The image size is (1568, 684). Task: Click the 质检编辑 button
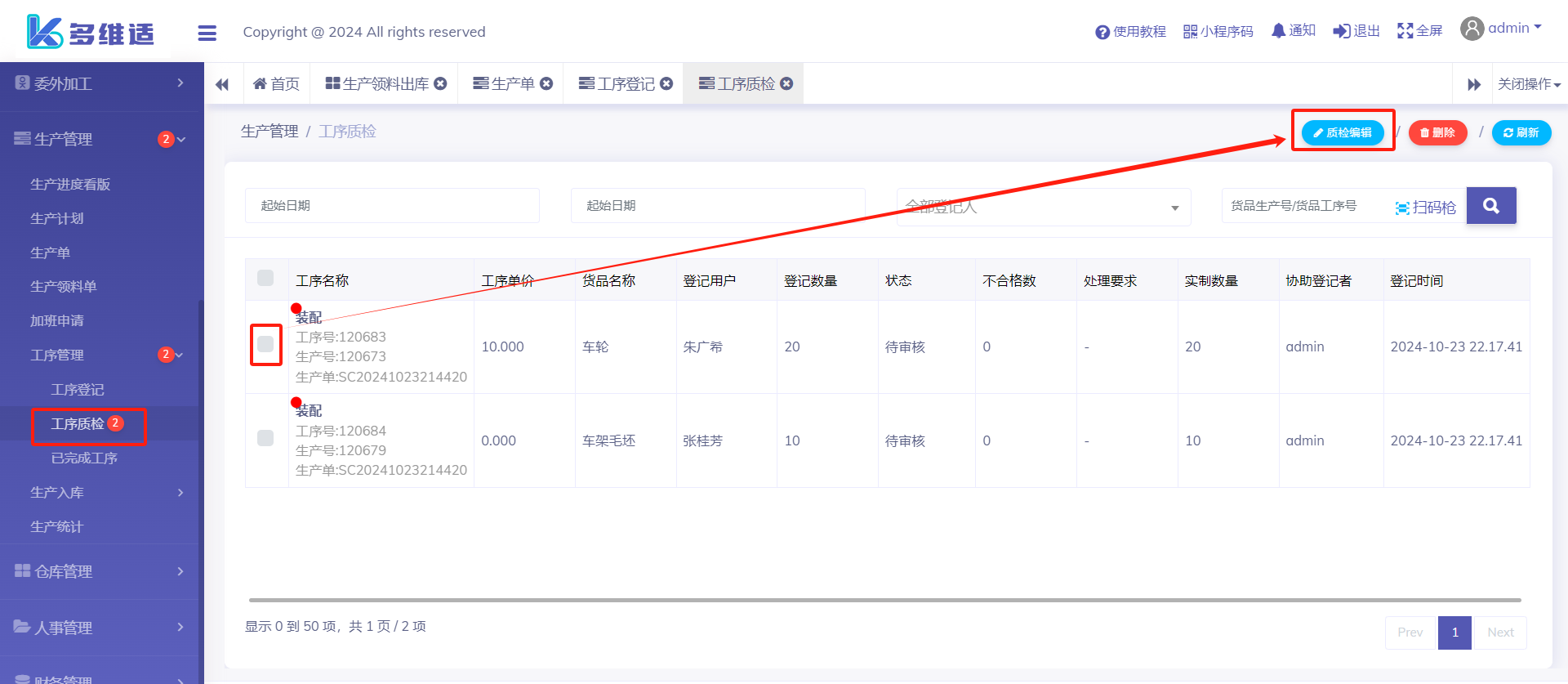point(1342,132)
